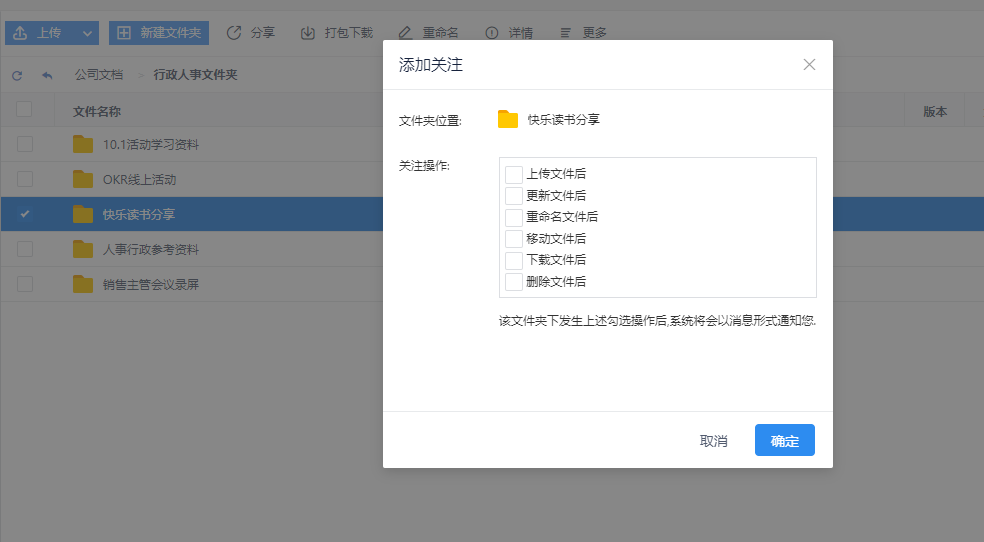This screenshot has height=542, width=984.
Task: Click the refresh icon in breadcrumb bar
Action: point(17,75)
